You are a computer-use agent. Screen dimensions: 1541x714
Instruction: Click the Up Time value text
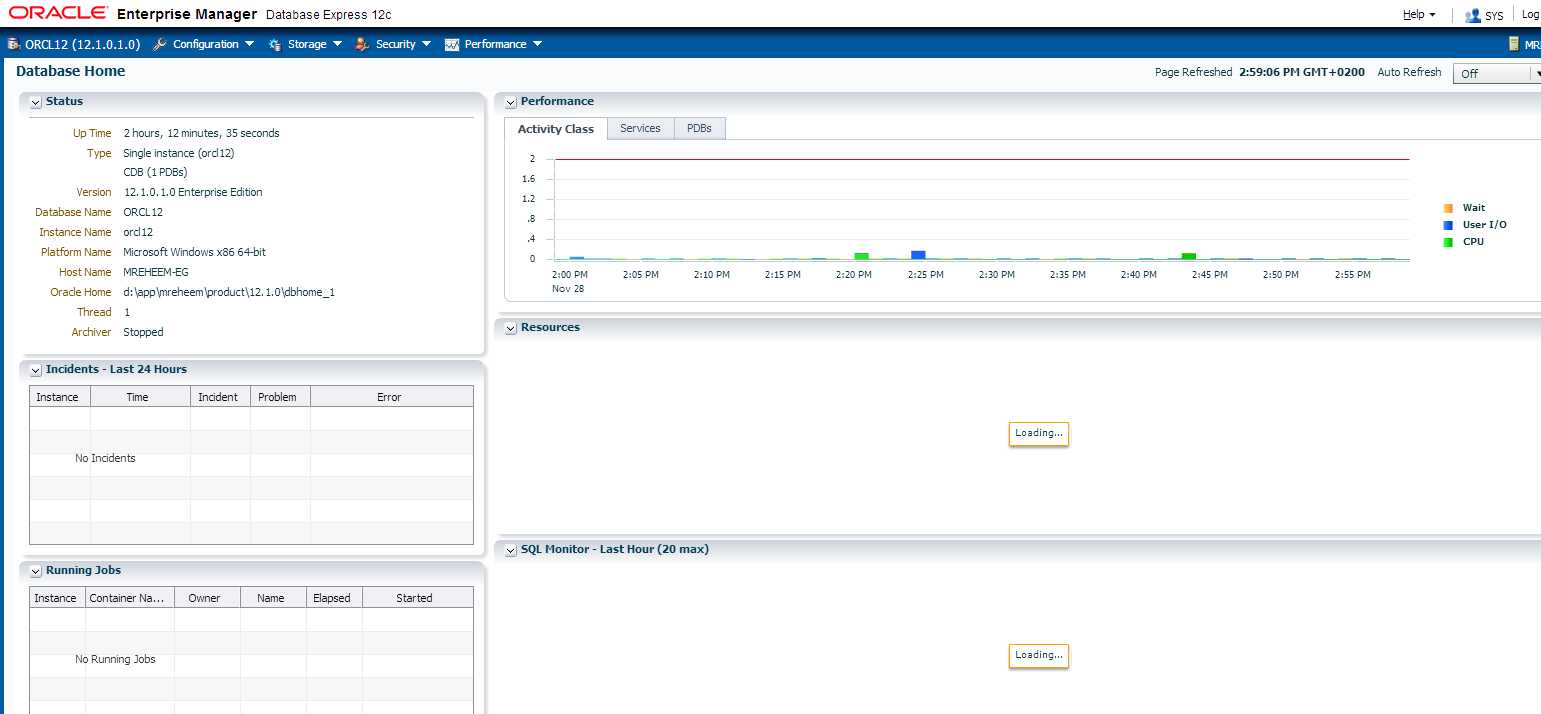tap(201, 133)
